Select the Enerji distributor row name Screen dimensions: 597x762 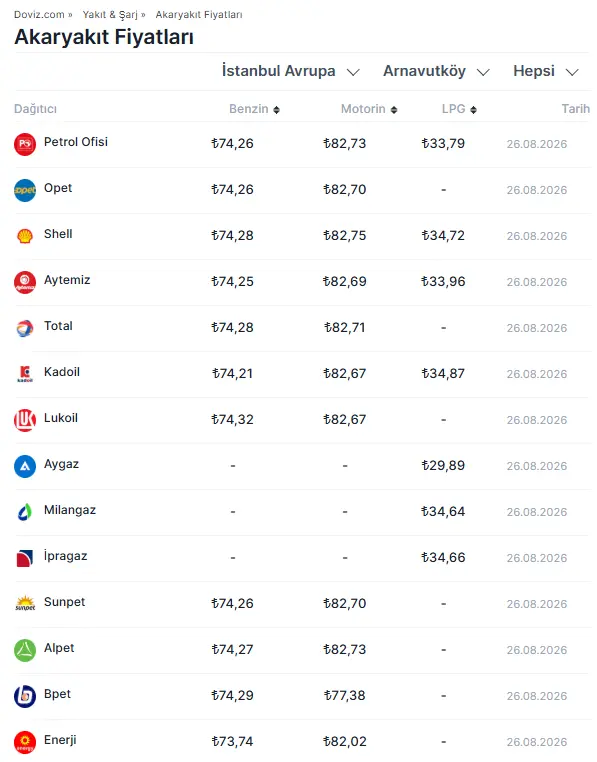60,740
